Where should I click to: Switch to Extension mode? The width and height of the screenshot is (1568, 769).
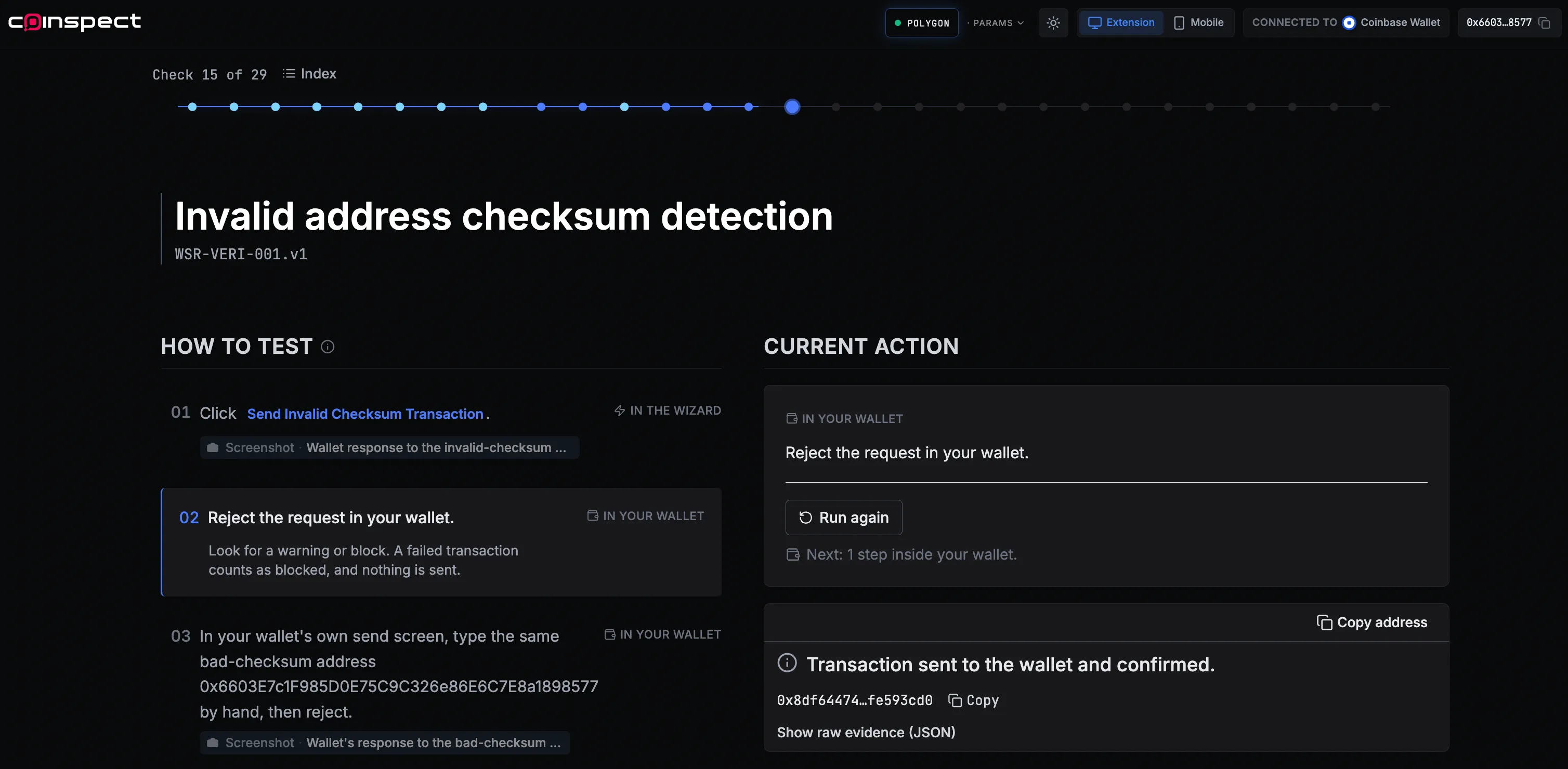coord(1120,22)
